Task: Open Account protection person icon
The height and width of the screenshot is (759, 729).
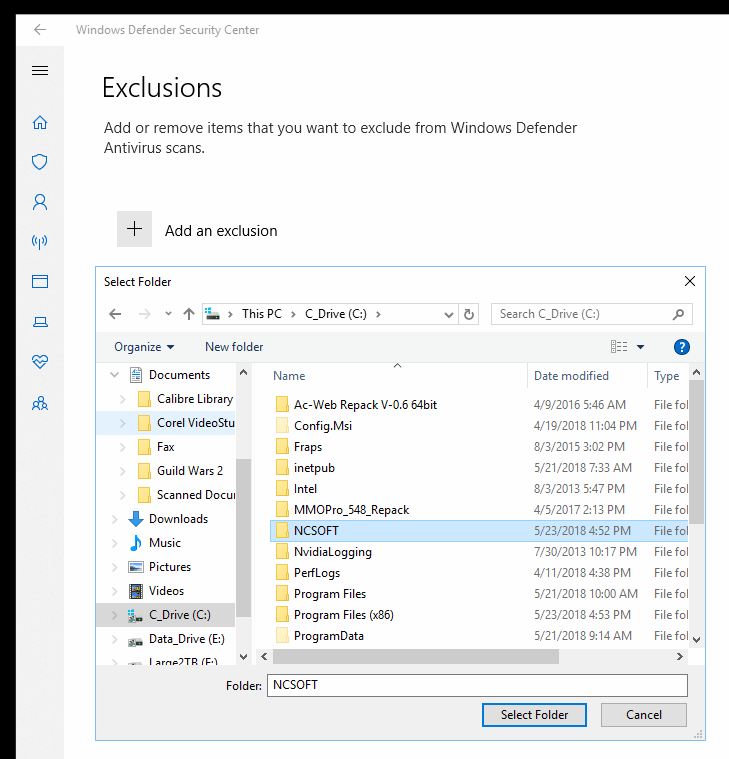Action: click(x=40, y=202)
